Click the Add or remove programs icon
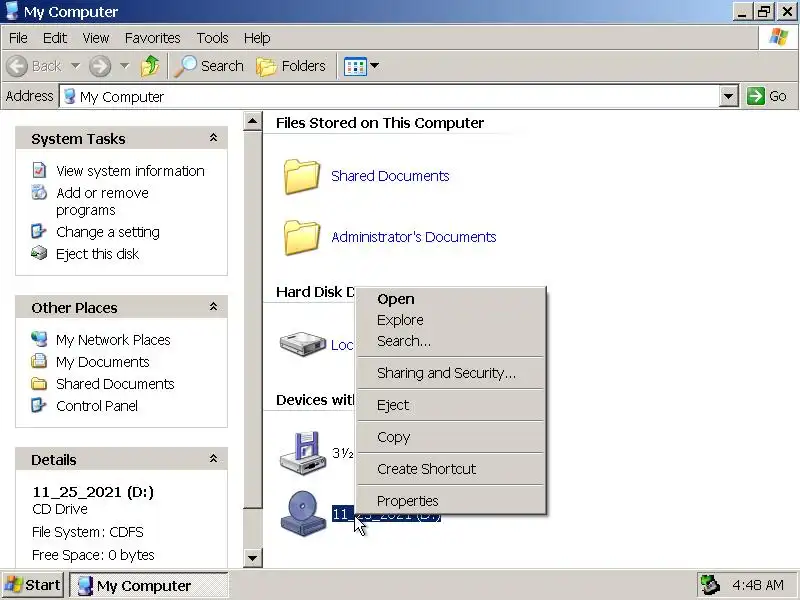The image size is (800, 600). pos(39,192)
